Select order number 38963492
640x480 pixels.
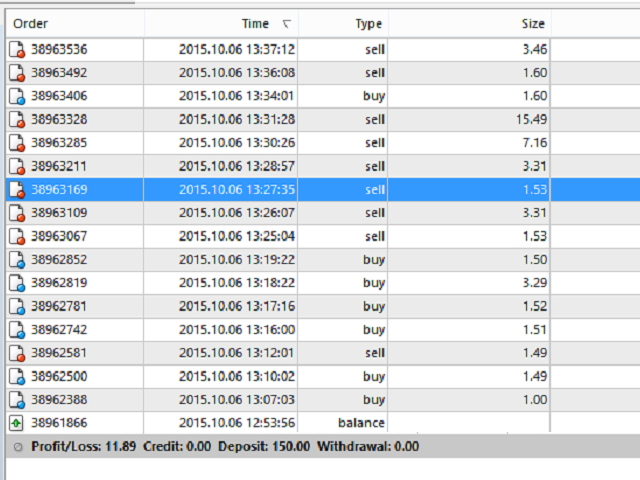tap(59, 73)
